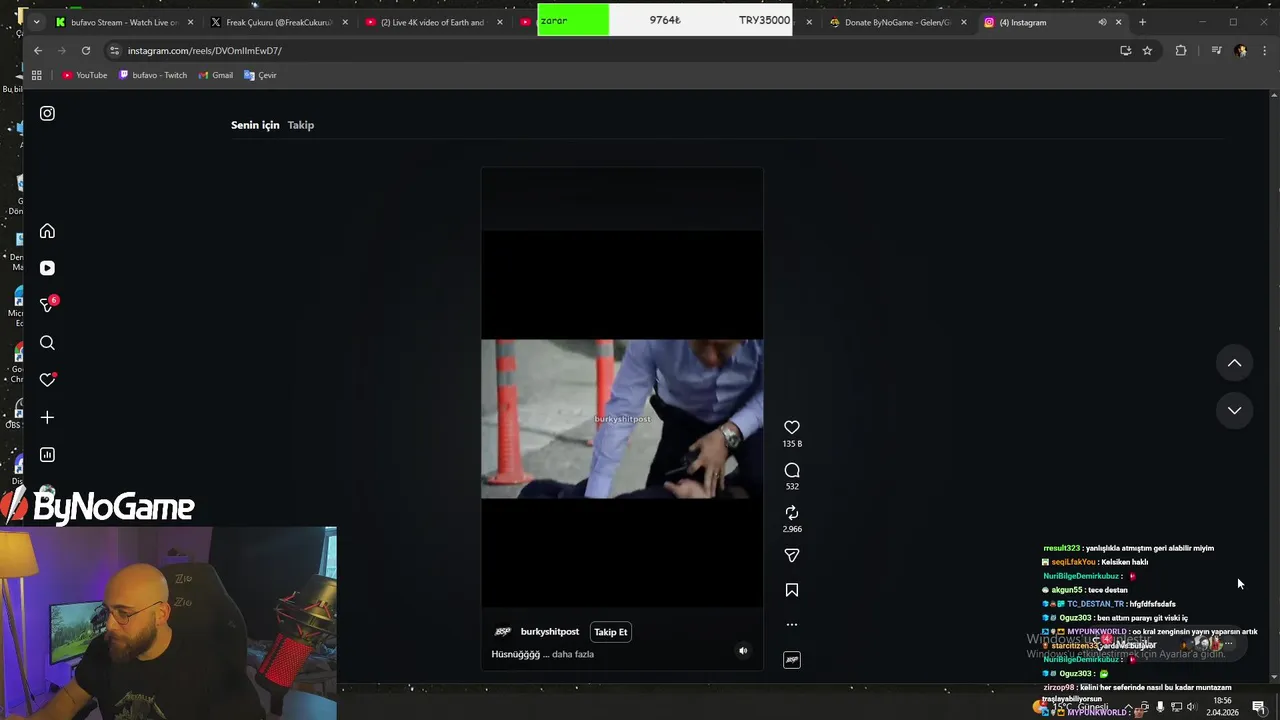
Task: Open weather widget 15°C Güneşli
Action: coord(1072,708)
